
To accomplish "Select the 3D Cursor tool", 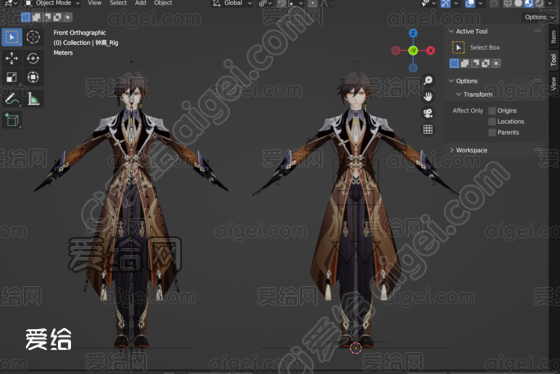I will [33, 37].
